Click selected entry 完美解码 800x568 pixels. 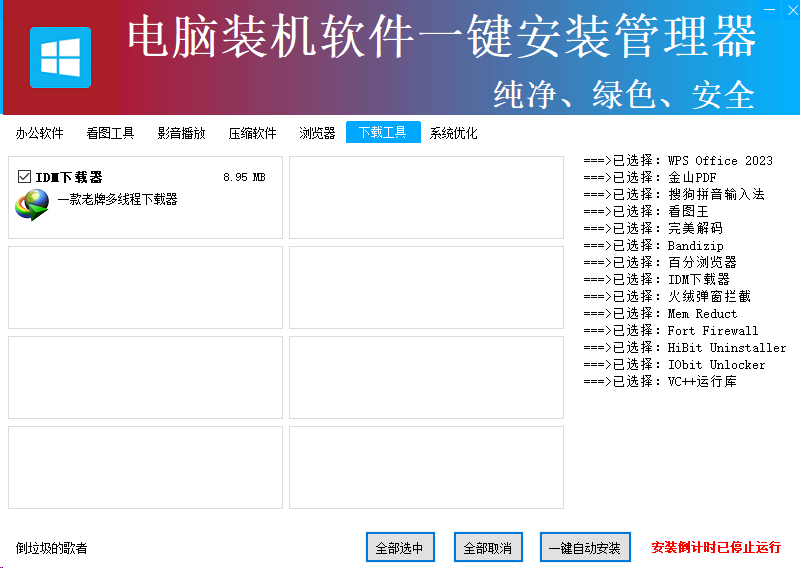(x=653, y=228)
